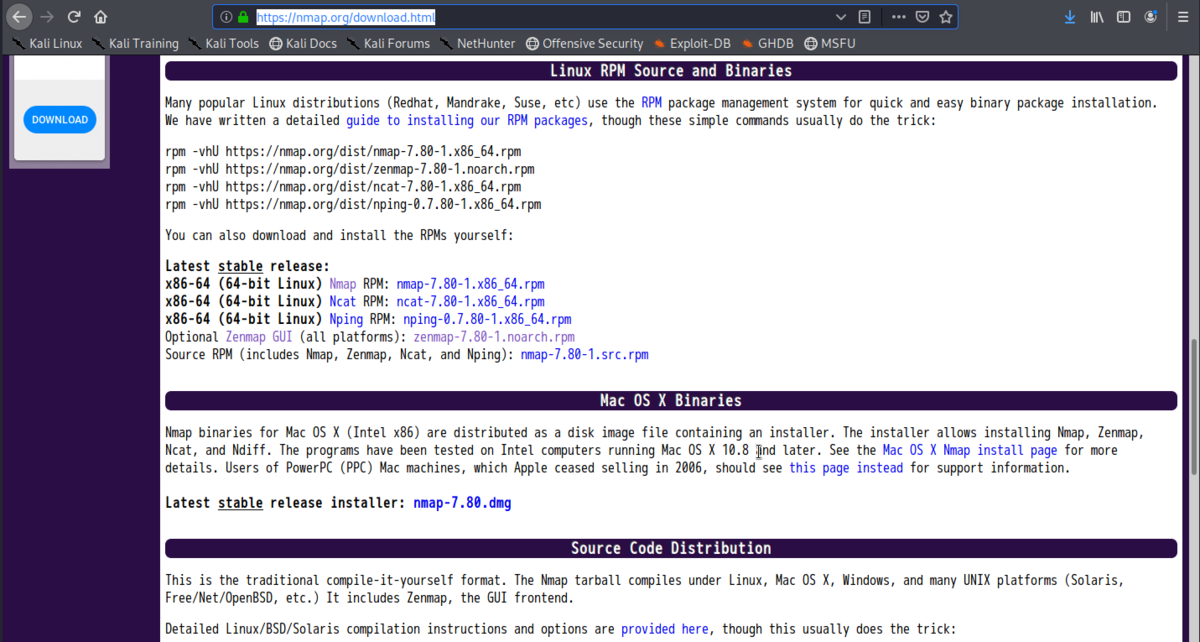Open the Kali Linux bookmark
This screenshot has width=1200, height=642.
point(48,43)
